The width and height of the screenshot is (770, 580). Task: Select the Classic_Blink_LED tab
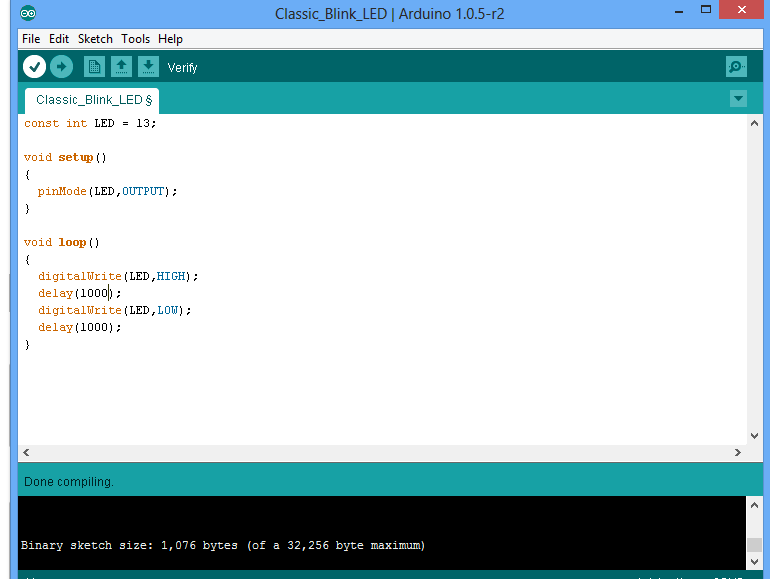coord(92,100)
